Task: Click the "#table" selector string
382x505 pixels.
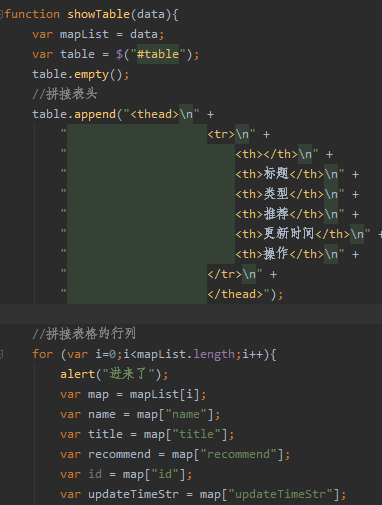Action: (158, 54)
